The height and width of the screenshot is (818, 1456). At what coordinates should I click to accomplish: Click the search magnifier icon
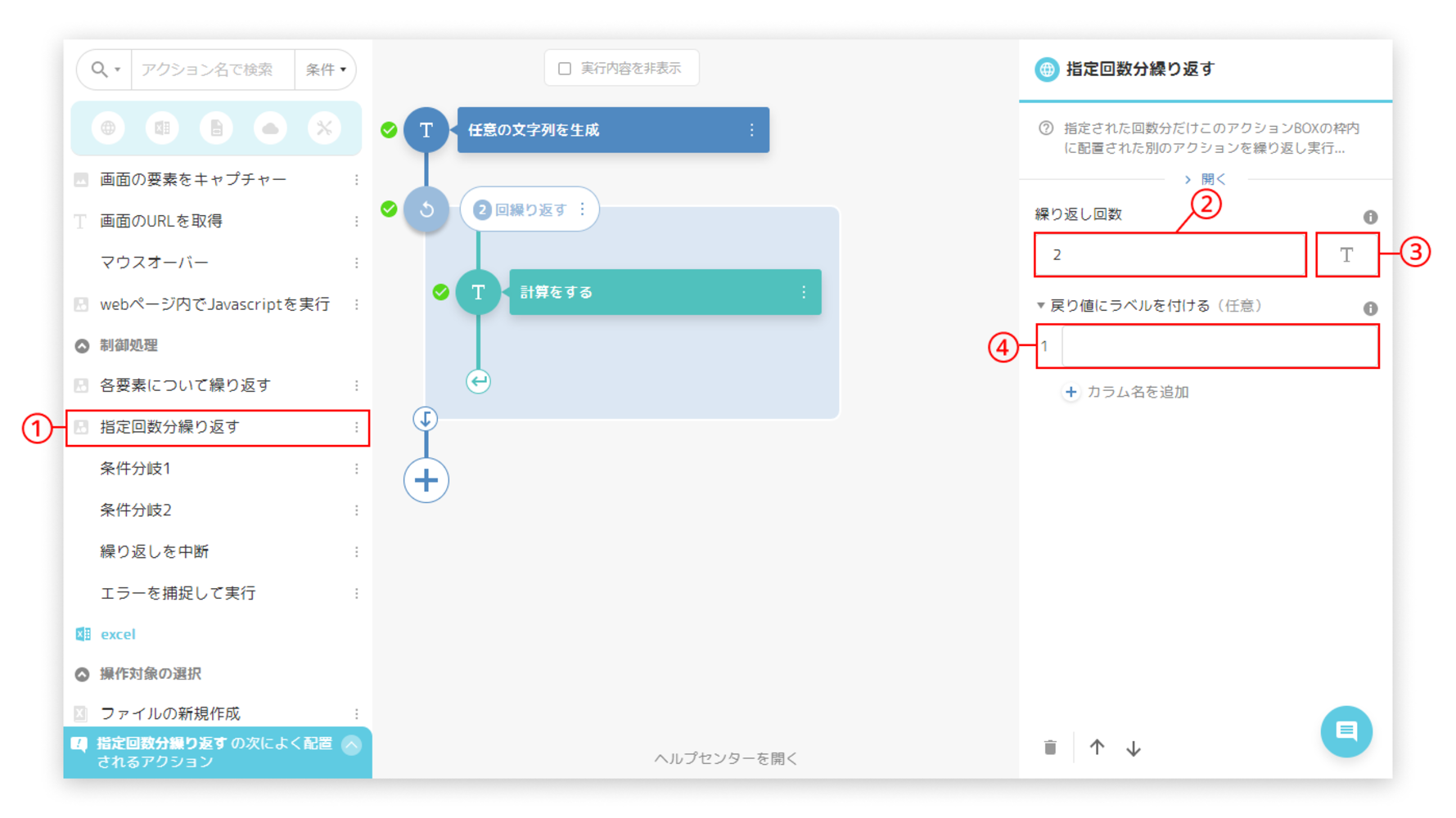coord(99,70)
